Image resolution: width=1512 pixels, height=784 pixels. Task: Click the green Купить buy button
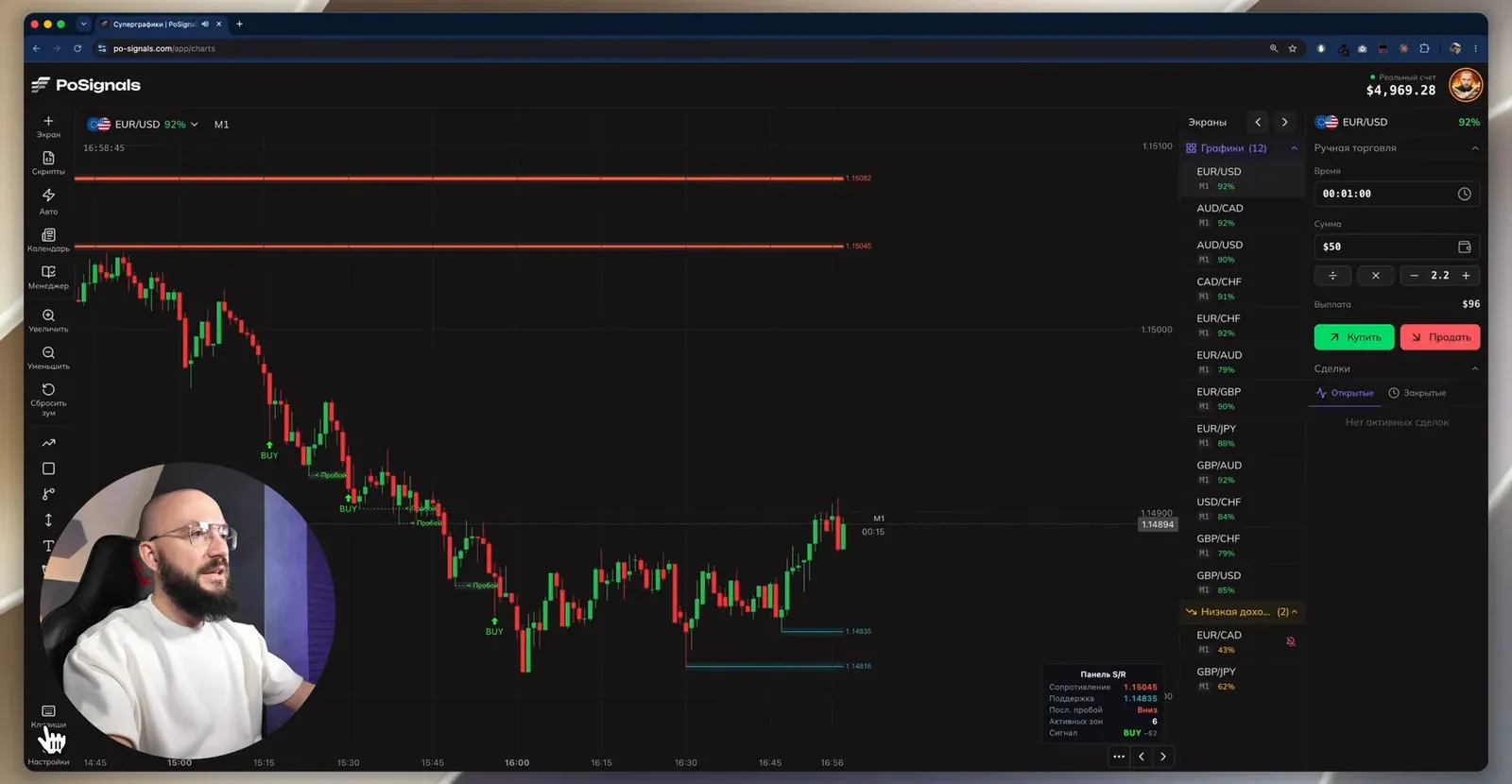tap(1353, 337)
